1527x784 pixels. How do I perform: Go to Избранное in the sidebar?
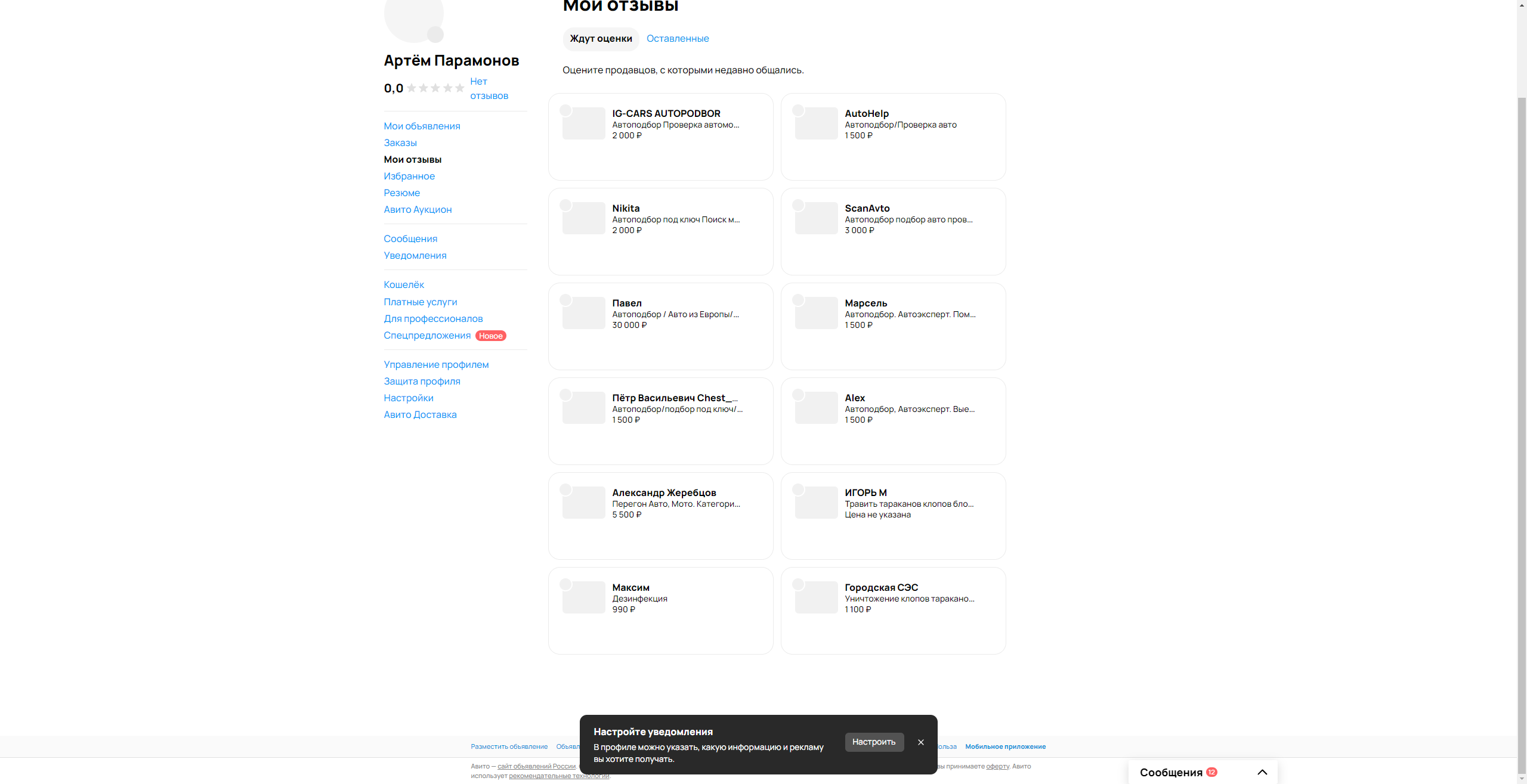coord(409,176)
